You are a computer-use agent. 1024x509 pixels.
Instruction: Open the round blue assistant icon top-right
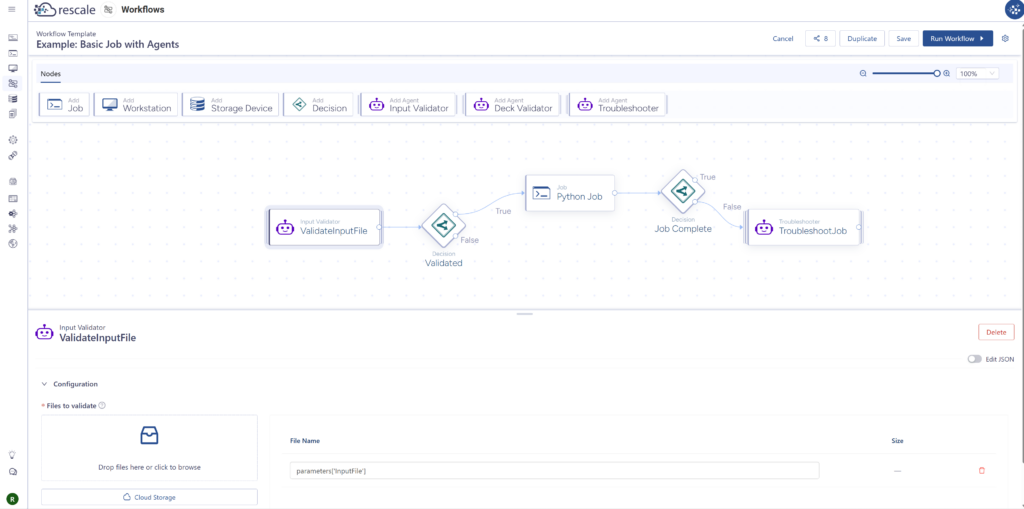click(1013, 10)
